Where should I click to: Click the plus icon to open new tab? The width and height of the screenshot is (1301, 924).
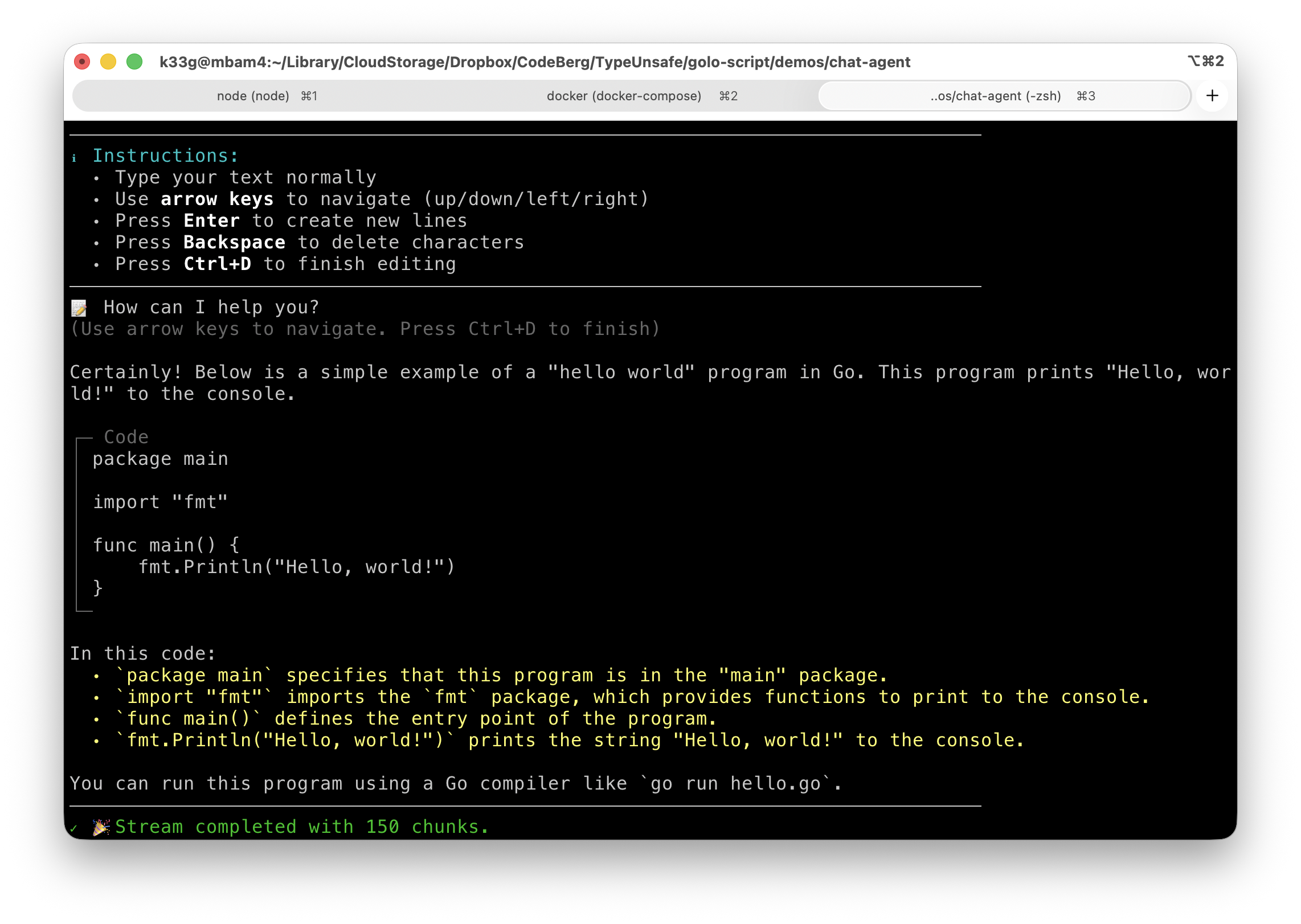pos(1212,96)
